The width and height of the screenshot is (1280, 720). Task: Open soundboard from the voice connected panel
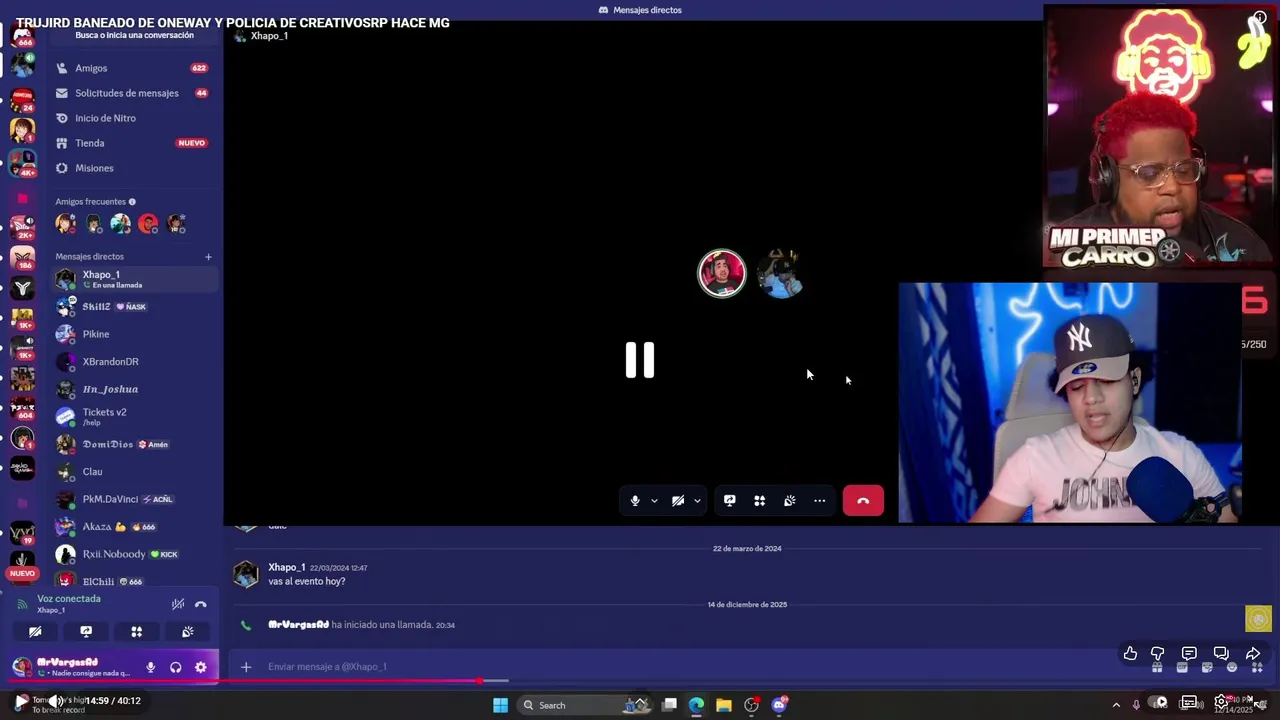point(187,632)
